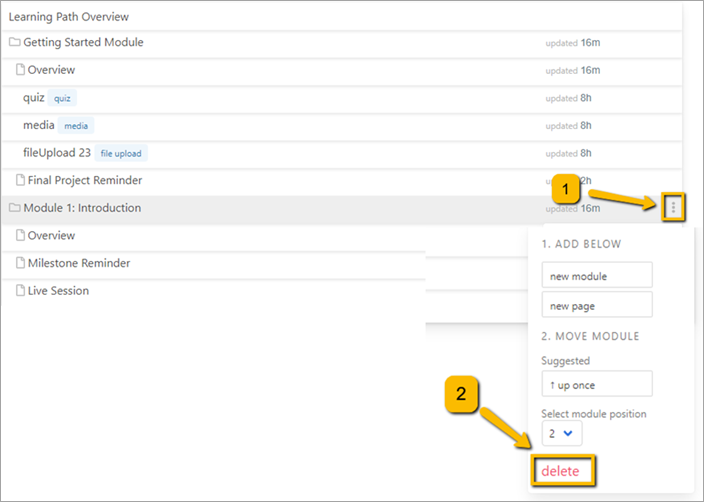Choose 'new page' under Add Below

pyautogui.click(x=596, y=305)
